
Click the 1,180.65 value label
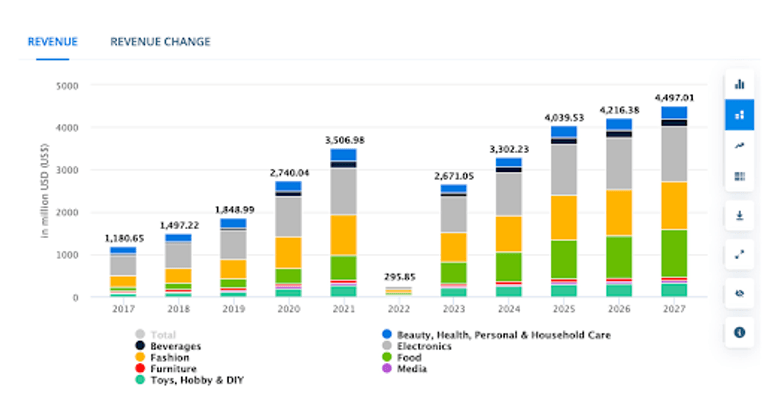[124, 238]
